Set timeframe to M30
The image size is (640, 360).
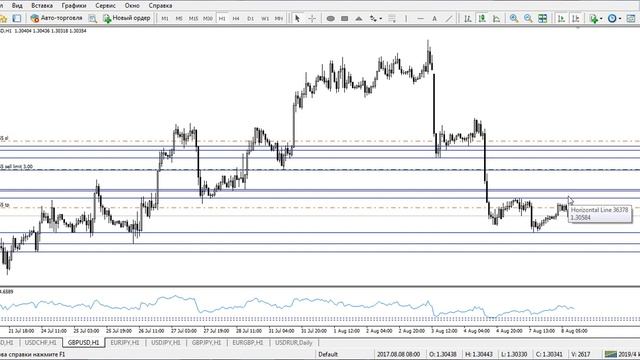click(208, 18)
